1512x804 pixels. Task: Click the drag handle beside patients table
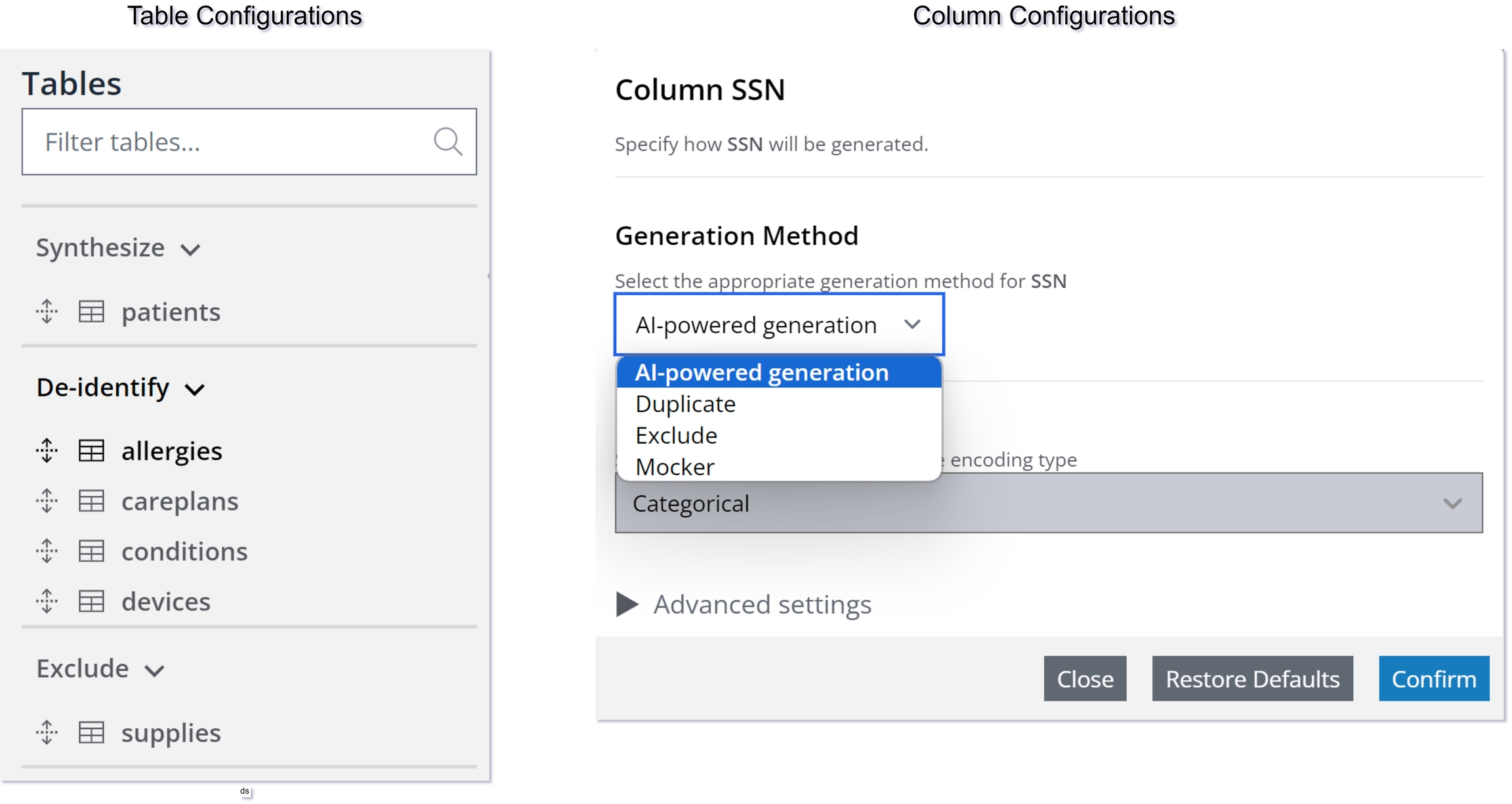tap(47, 312)
